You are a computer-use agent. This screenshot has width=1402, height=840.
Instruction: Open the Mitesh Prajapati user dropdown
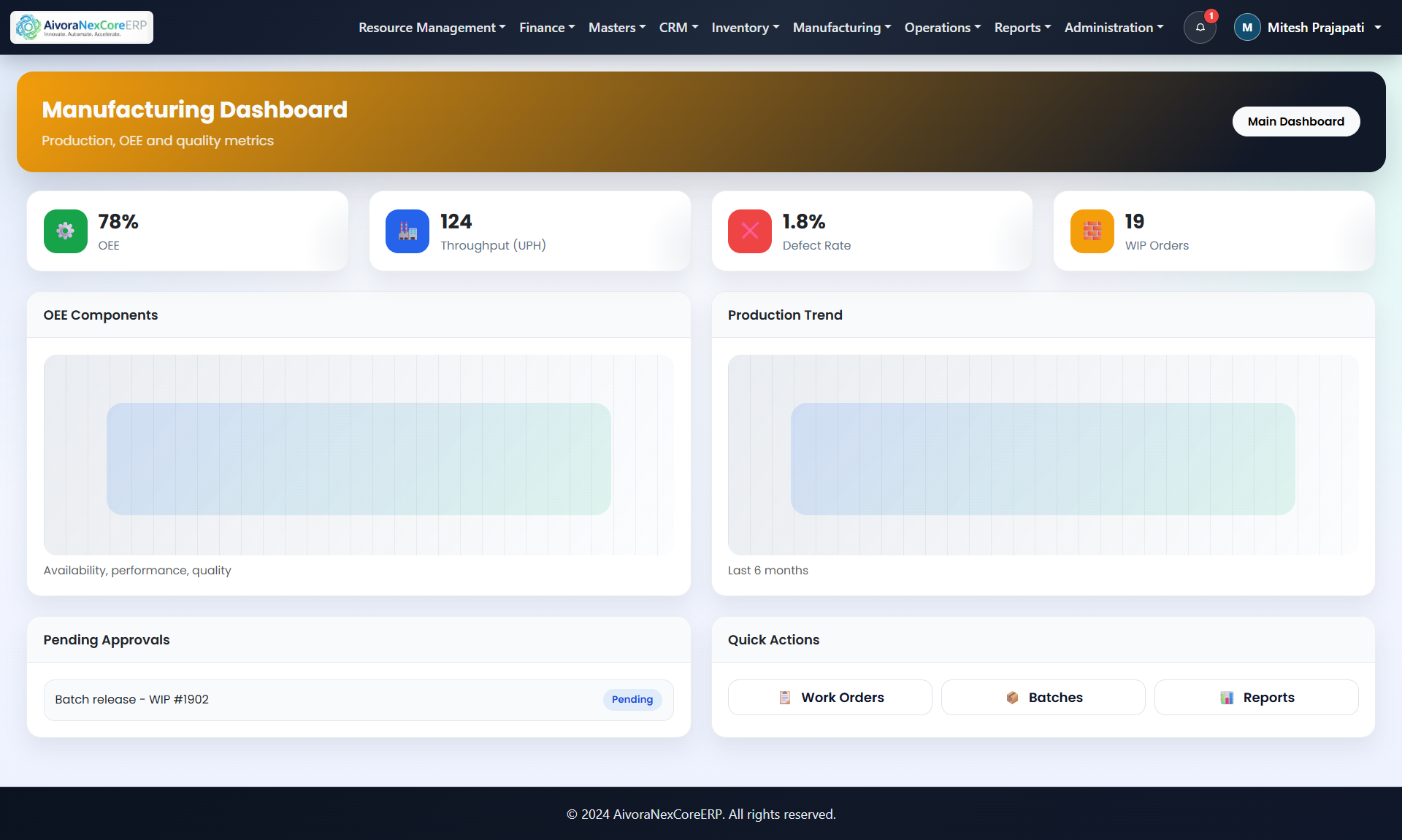1325,28
